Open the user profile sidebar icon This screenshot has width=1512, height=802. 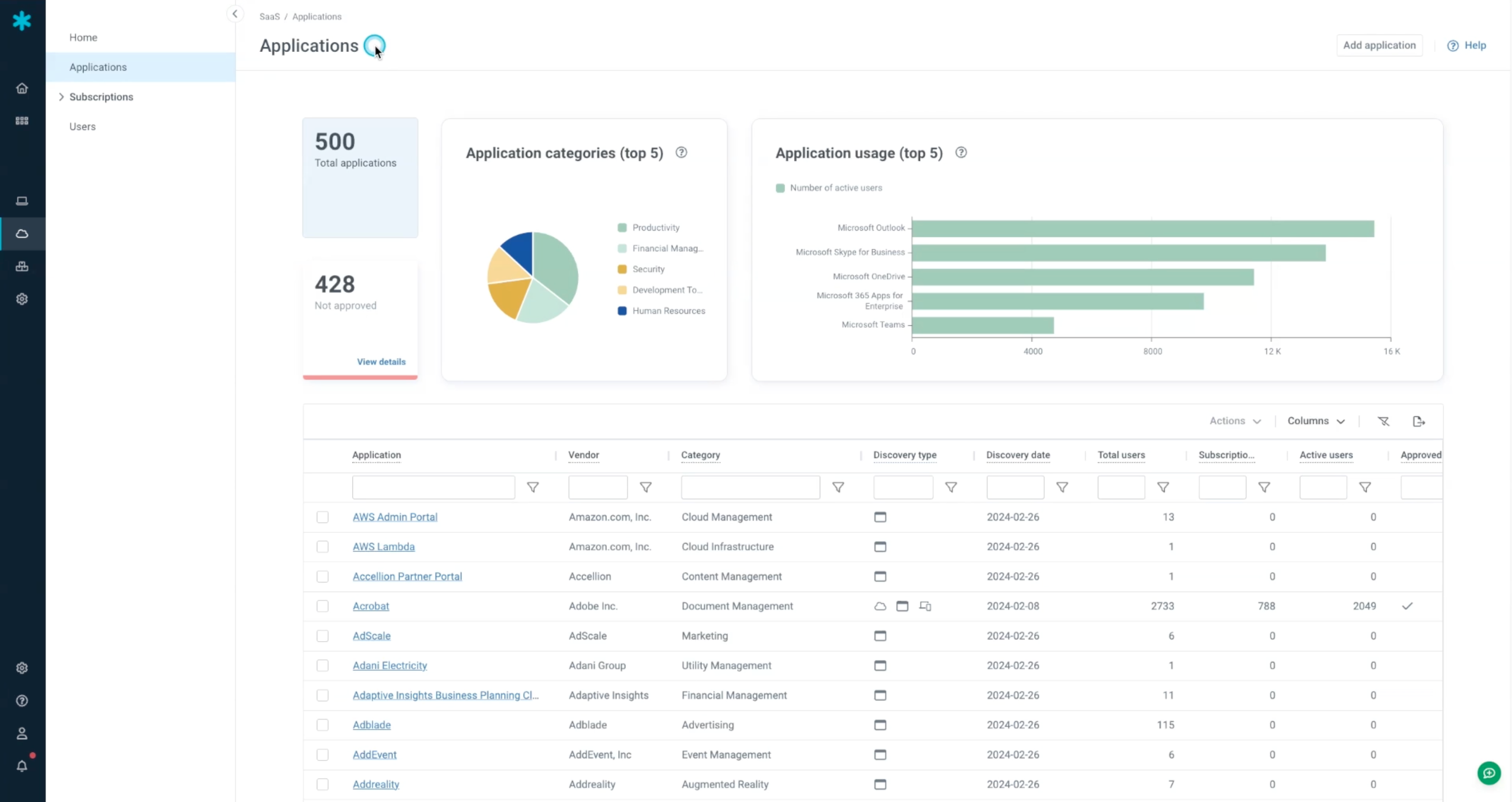(x=22, y=733)
